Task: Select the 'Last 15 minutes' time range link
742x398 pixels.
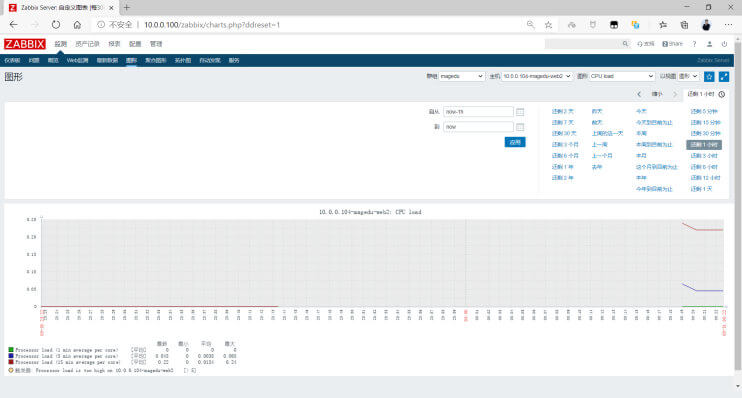Action: tap(705, 123)
